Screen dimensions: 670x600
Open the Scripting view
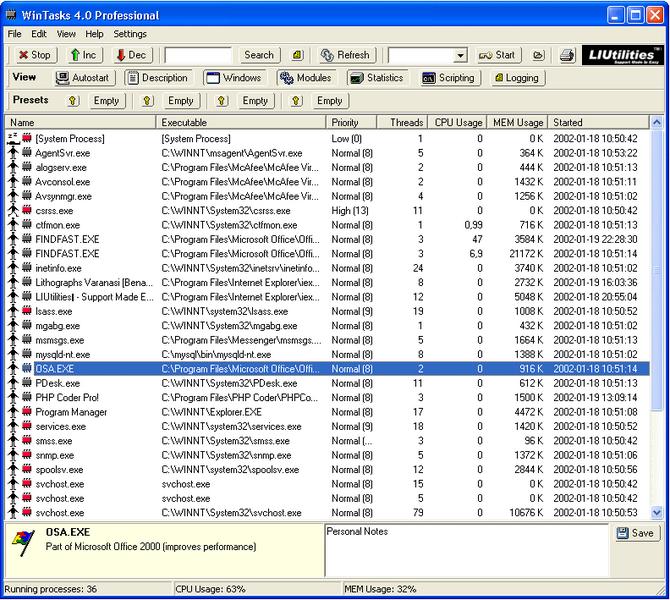[x=450, y=78]
